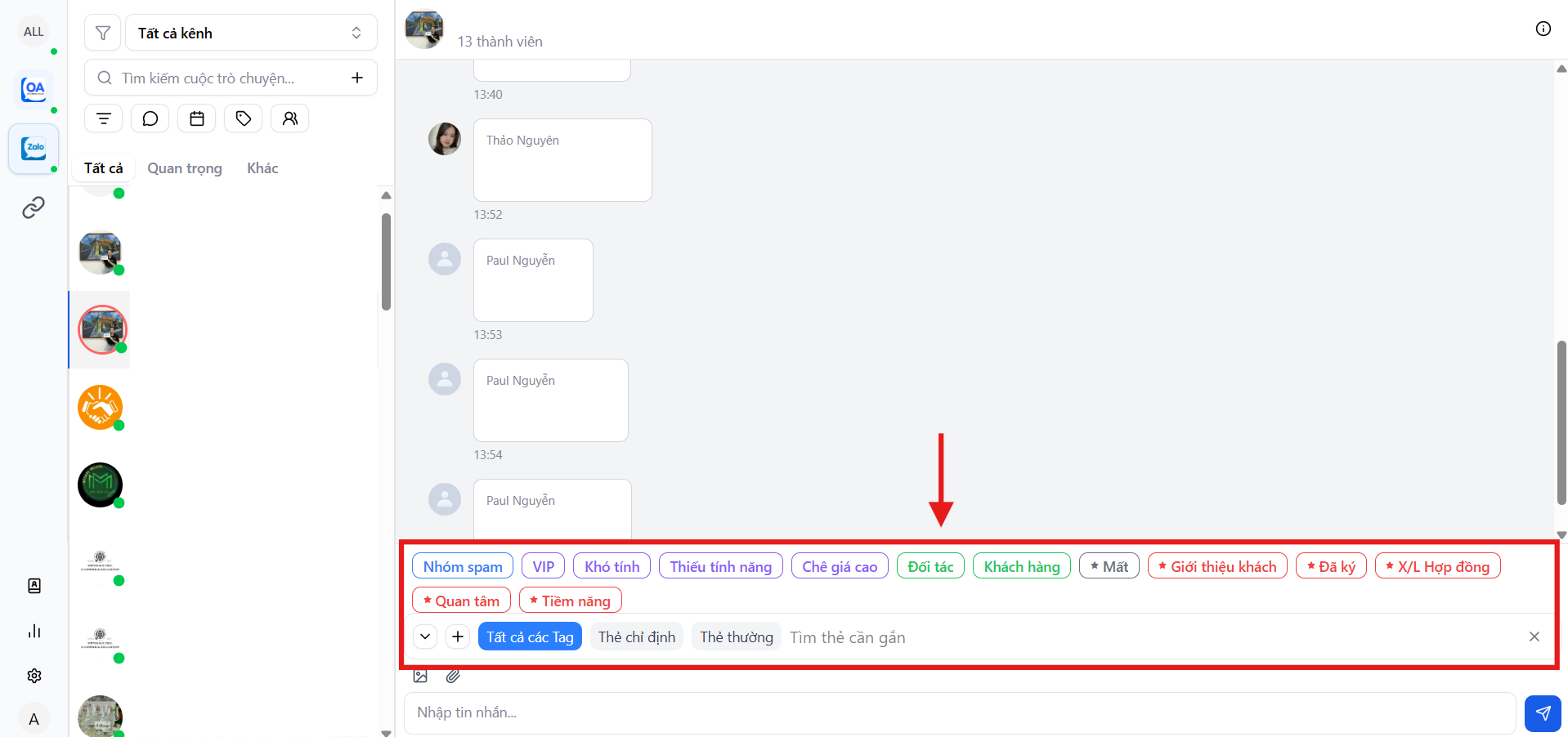Show group info icon

1543,29
